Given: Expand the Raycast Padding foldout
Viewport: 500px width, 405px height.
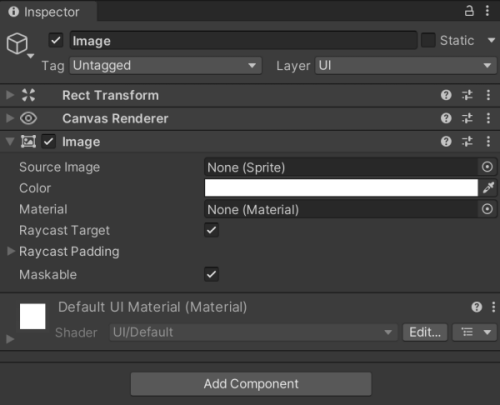Looking at the screenshot, I should pos(11,251).
